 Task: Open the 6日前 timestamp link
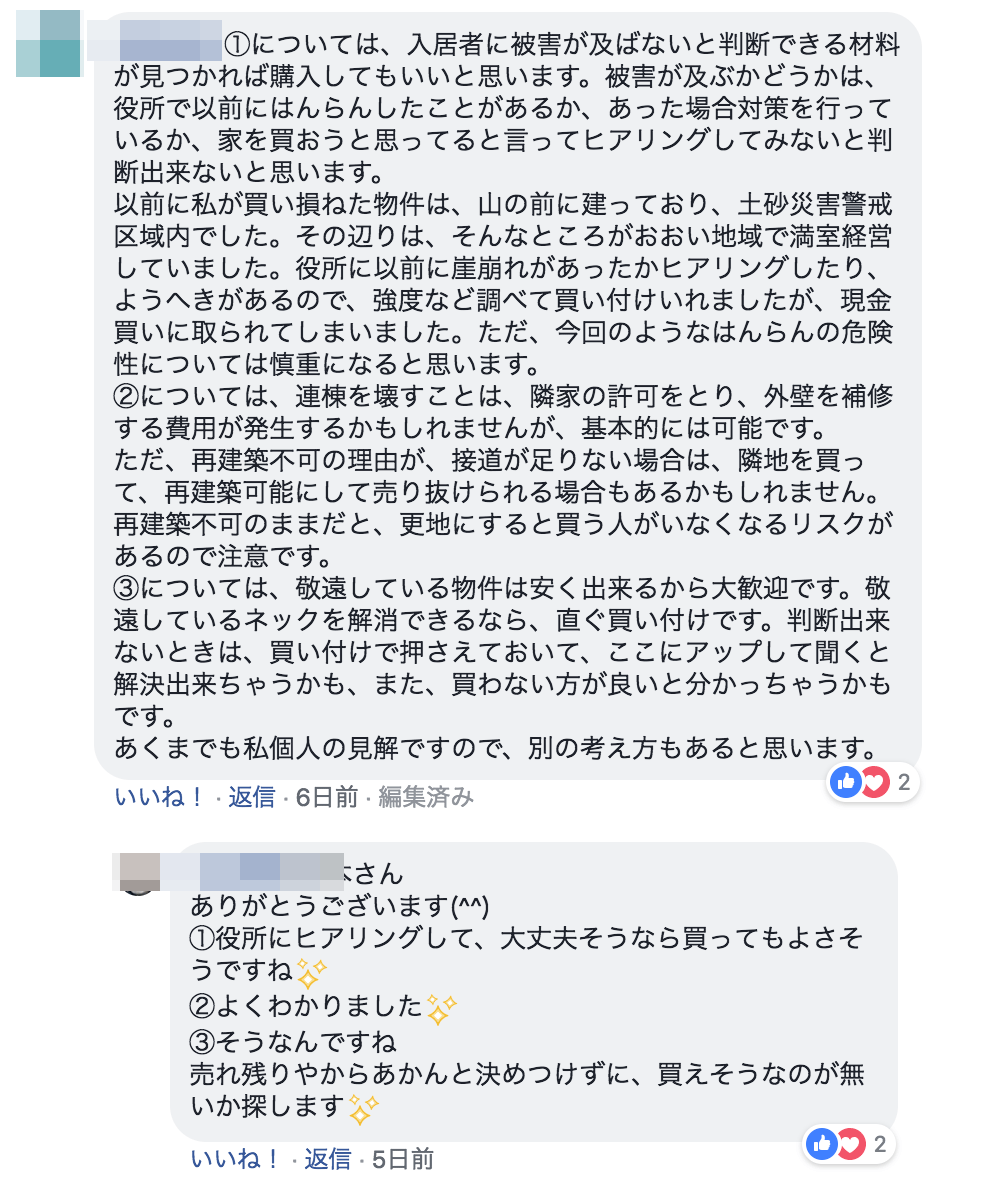tap(327, 798)
